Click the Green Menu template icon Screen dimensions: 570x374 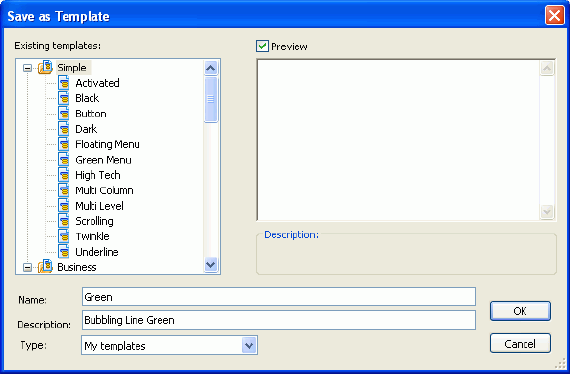pyautogui.click(x=64, y=160)
